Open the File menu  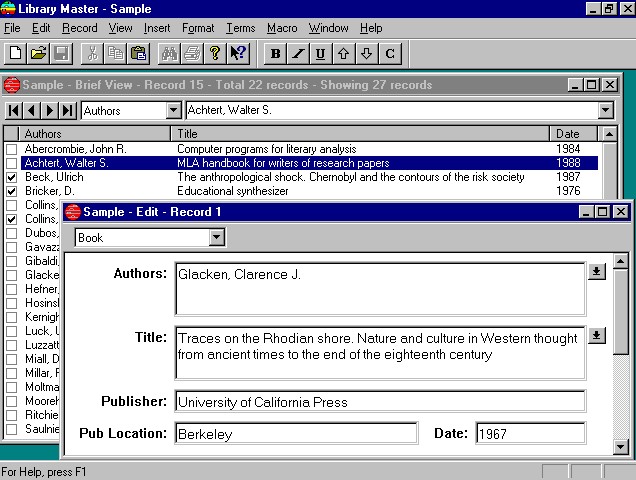12,28
